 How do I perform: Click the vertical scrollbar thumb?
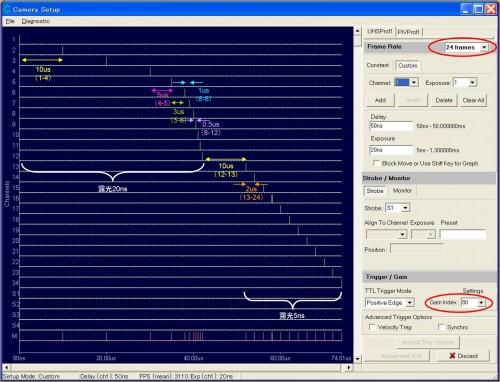[x=357, y=40]
